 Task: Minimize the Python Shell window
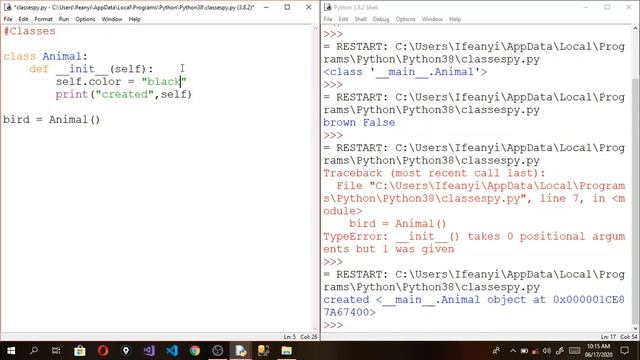tap(586, 7)
